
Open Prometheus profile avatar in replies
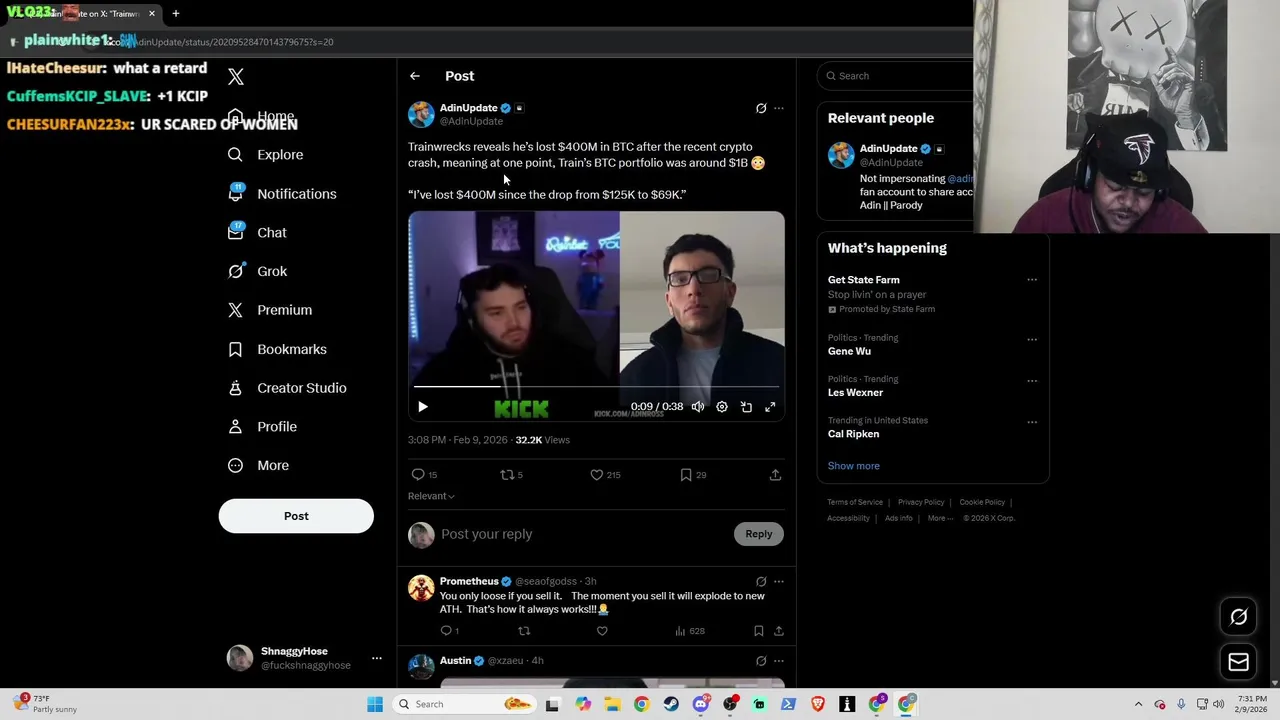pos(421,588)
